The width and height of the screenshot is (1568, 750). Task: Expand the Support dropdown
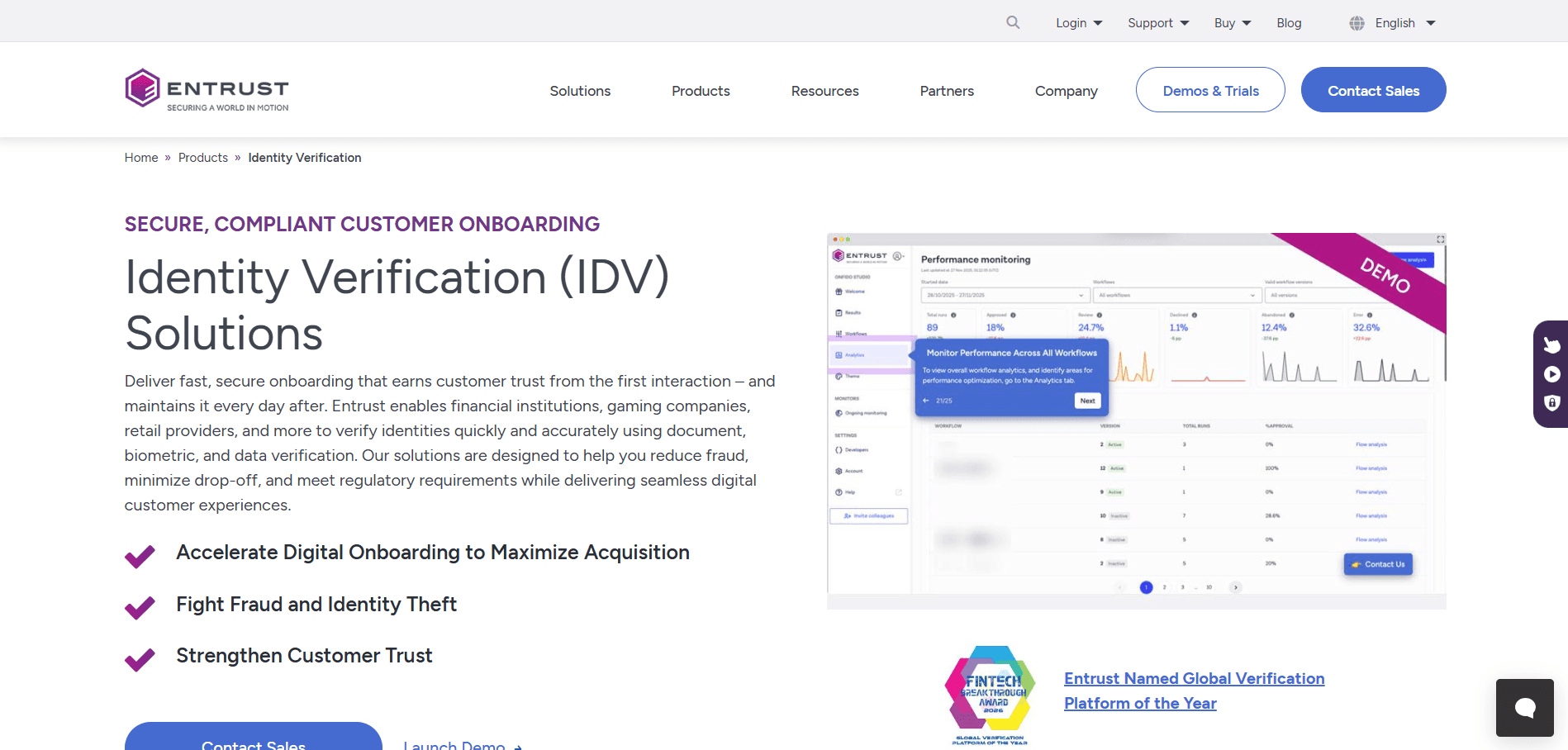coord(1158,23)
